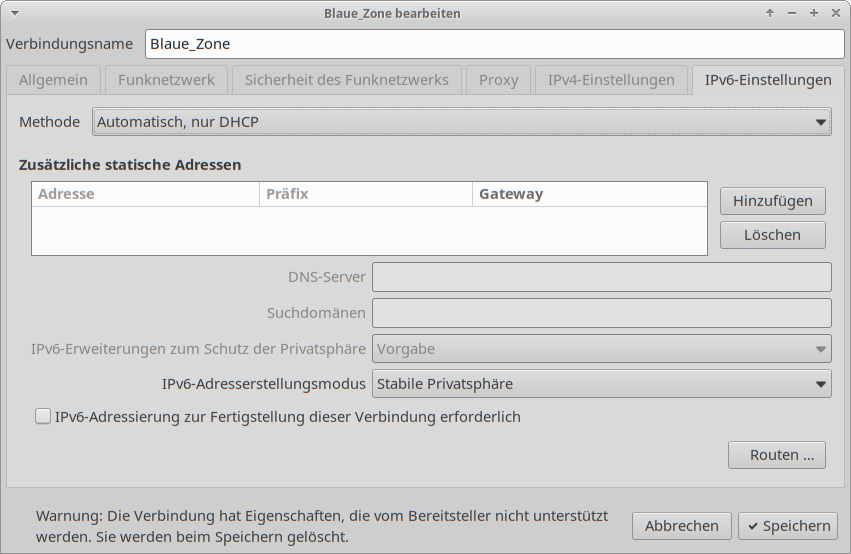Close the dialog with the X icon
This screenshot has height=554, width=851.
pyautogui.click(x=836, y=13)
